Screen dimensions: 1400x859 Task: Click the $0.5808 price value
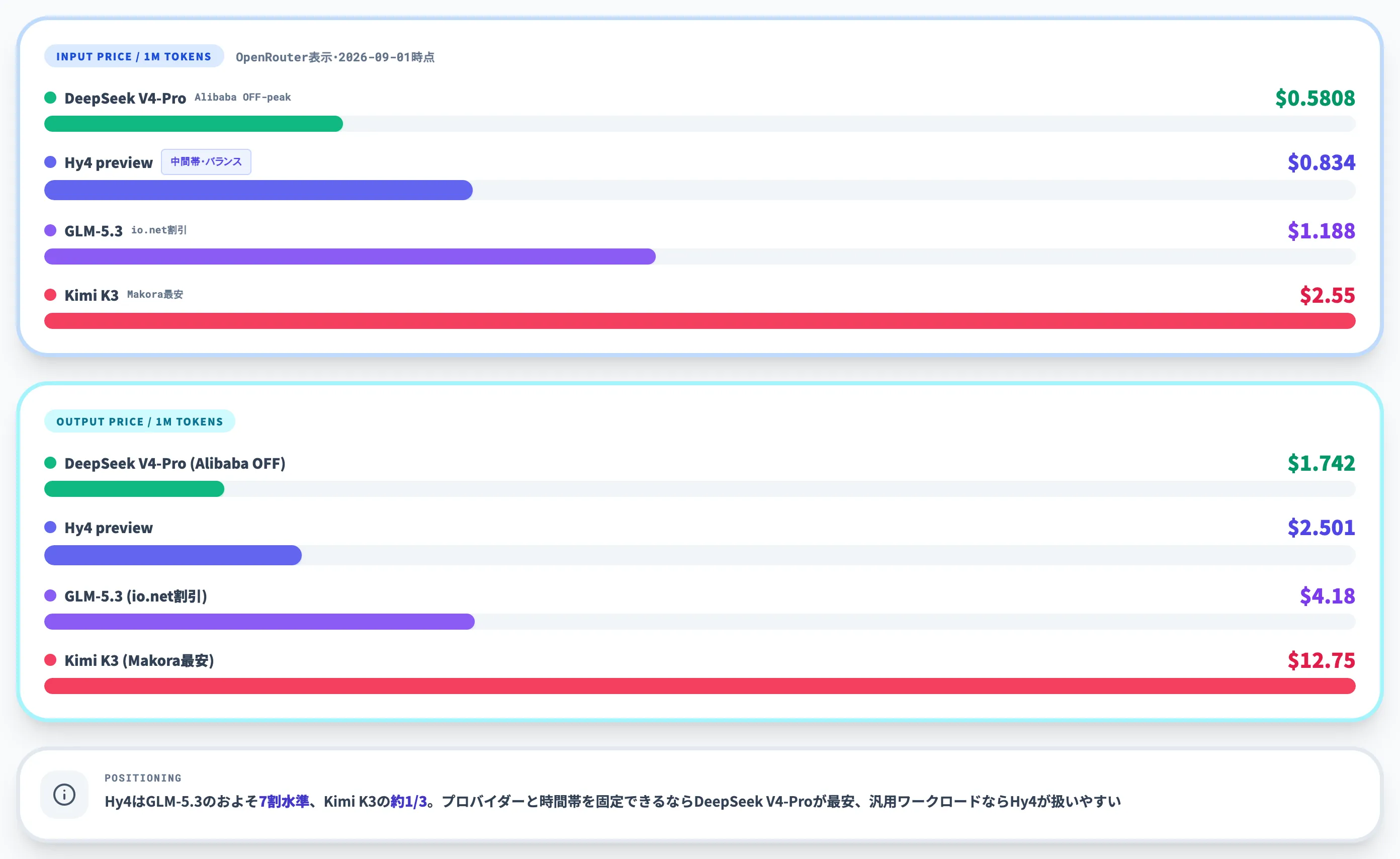(x=1315, y=98)
